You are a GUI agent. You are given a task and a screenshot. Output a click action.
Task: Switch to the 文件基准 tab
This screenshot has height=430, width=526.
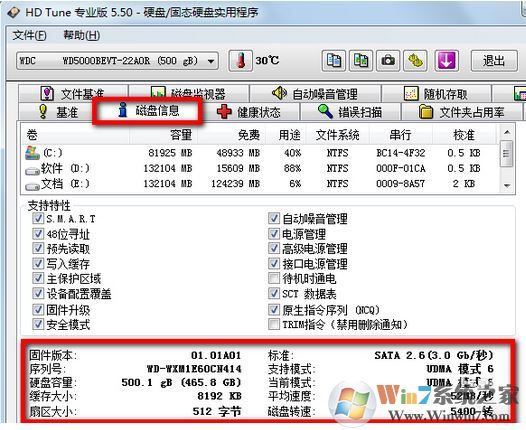pos(73,94)
